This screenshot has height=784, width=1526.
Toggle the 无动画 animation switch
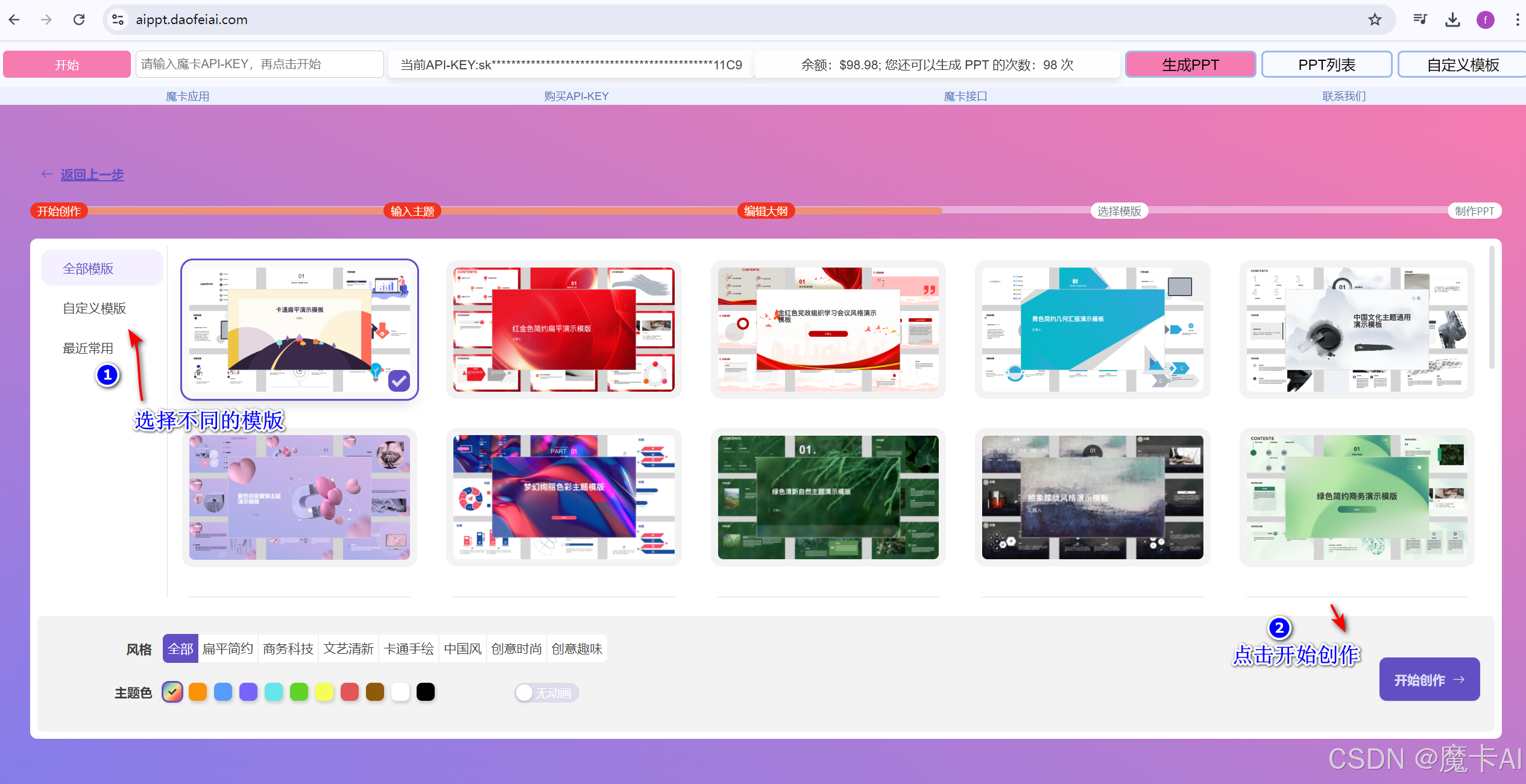[x=546, y=693]
